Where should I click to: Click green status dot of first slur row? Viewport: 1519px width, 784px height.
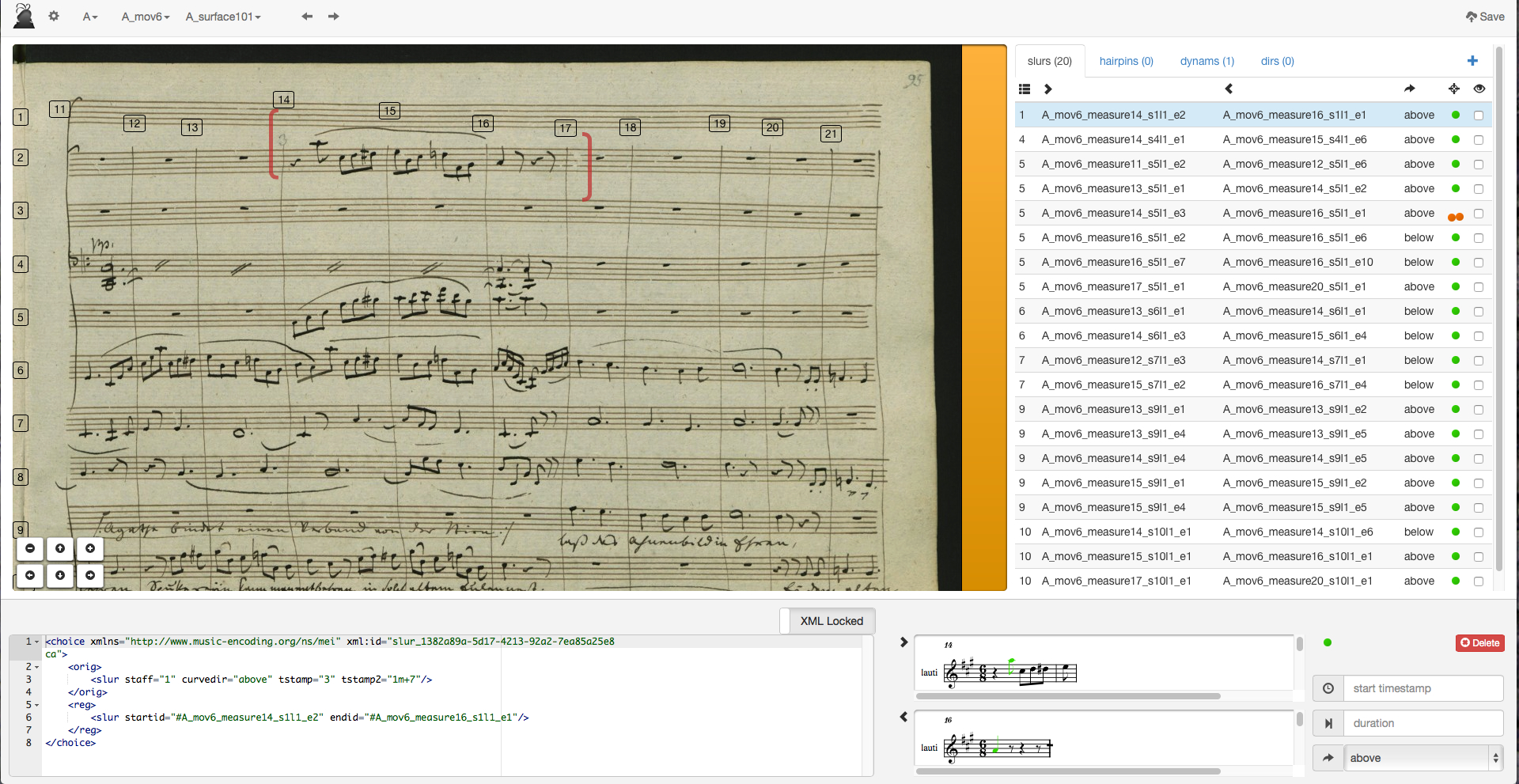[x=1456, y=115]
